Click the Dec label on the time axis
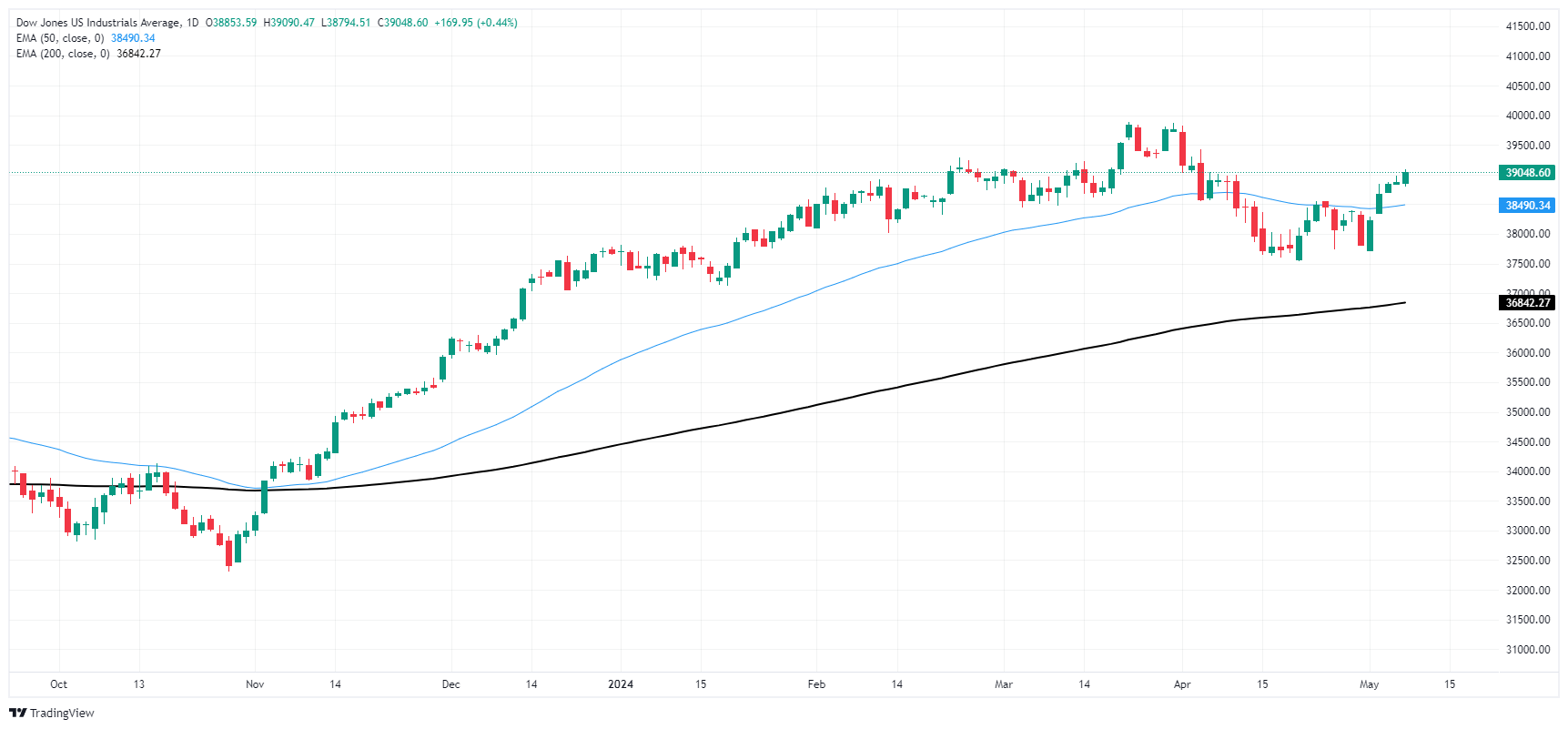 (x=450, y=684)
